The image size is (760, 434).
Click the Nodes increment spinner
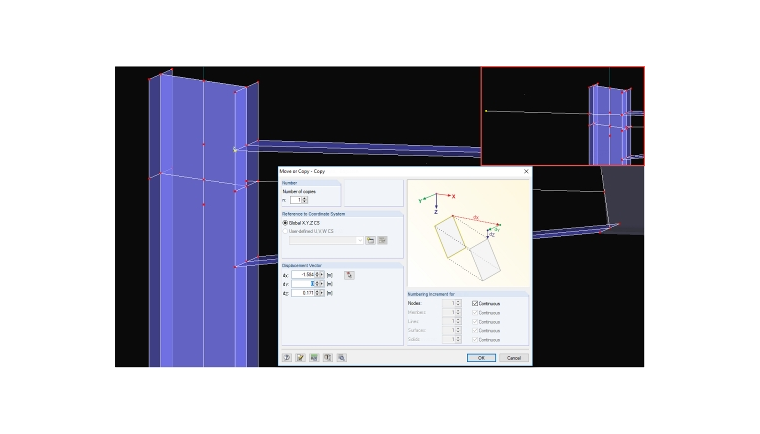pos(459,304)
